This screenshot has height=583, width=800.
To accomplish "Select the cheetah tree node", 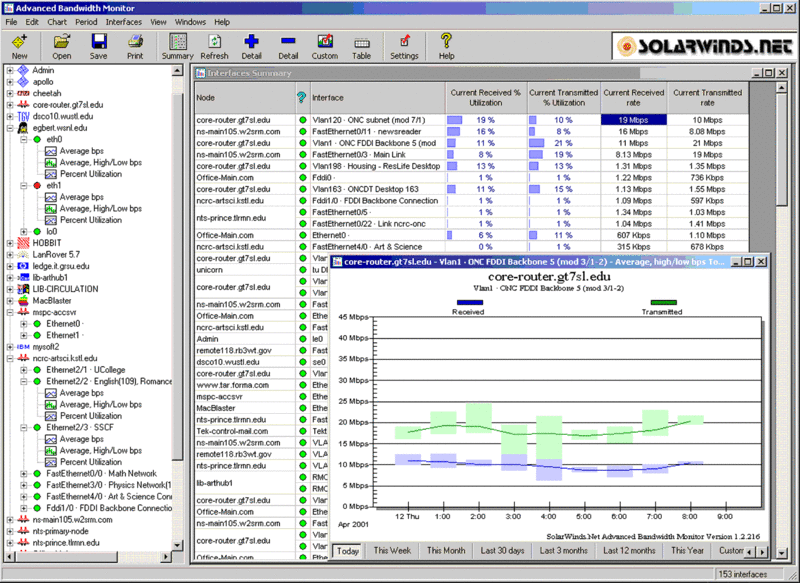I will coord(46,93).
